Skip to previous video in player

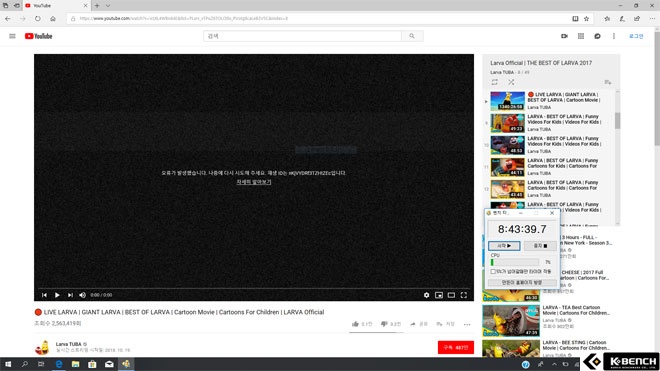coord(44,295)
